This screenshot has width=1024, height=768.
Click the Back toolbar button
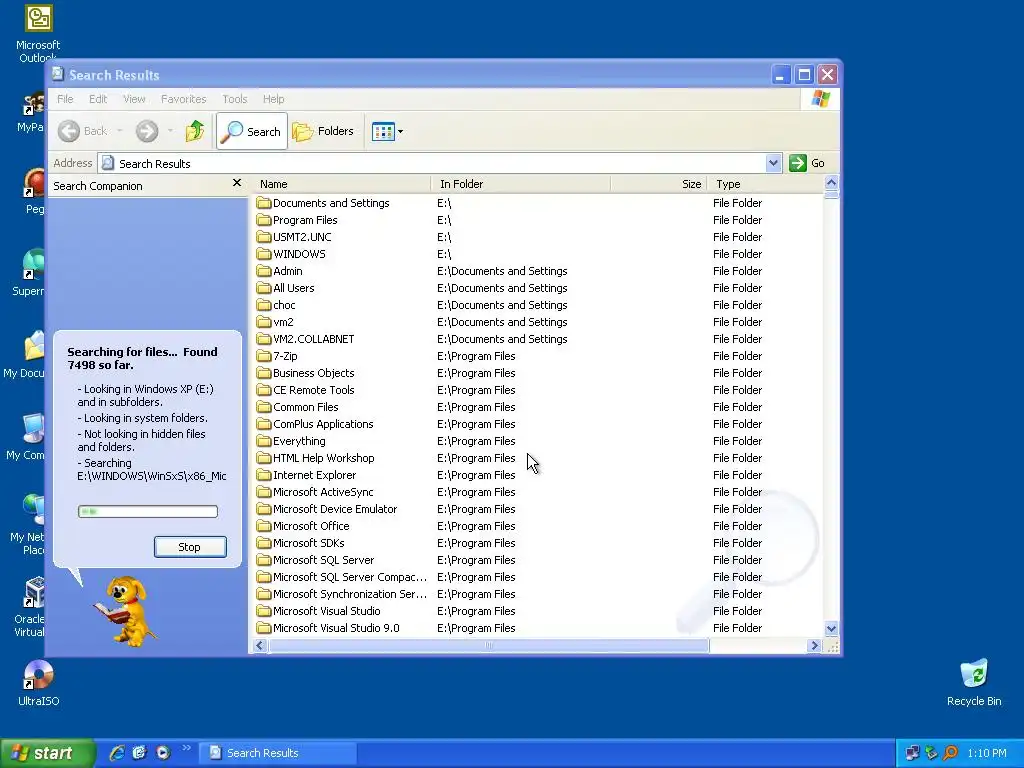point(83,131)
